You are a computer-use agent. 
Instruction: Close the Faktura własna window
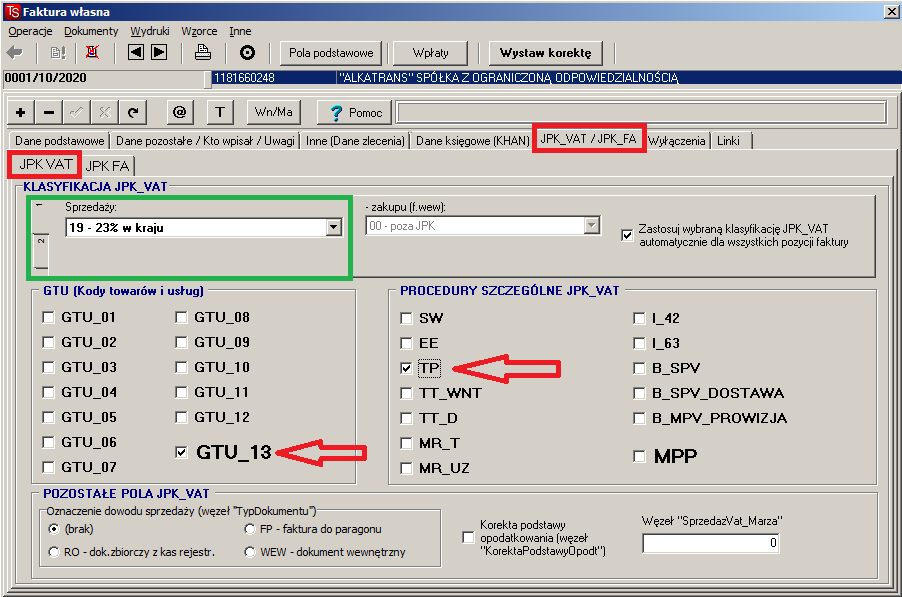coord(891,12)
